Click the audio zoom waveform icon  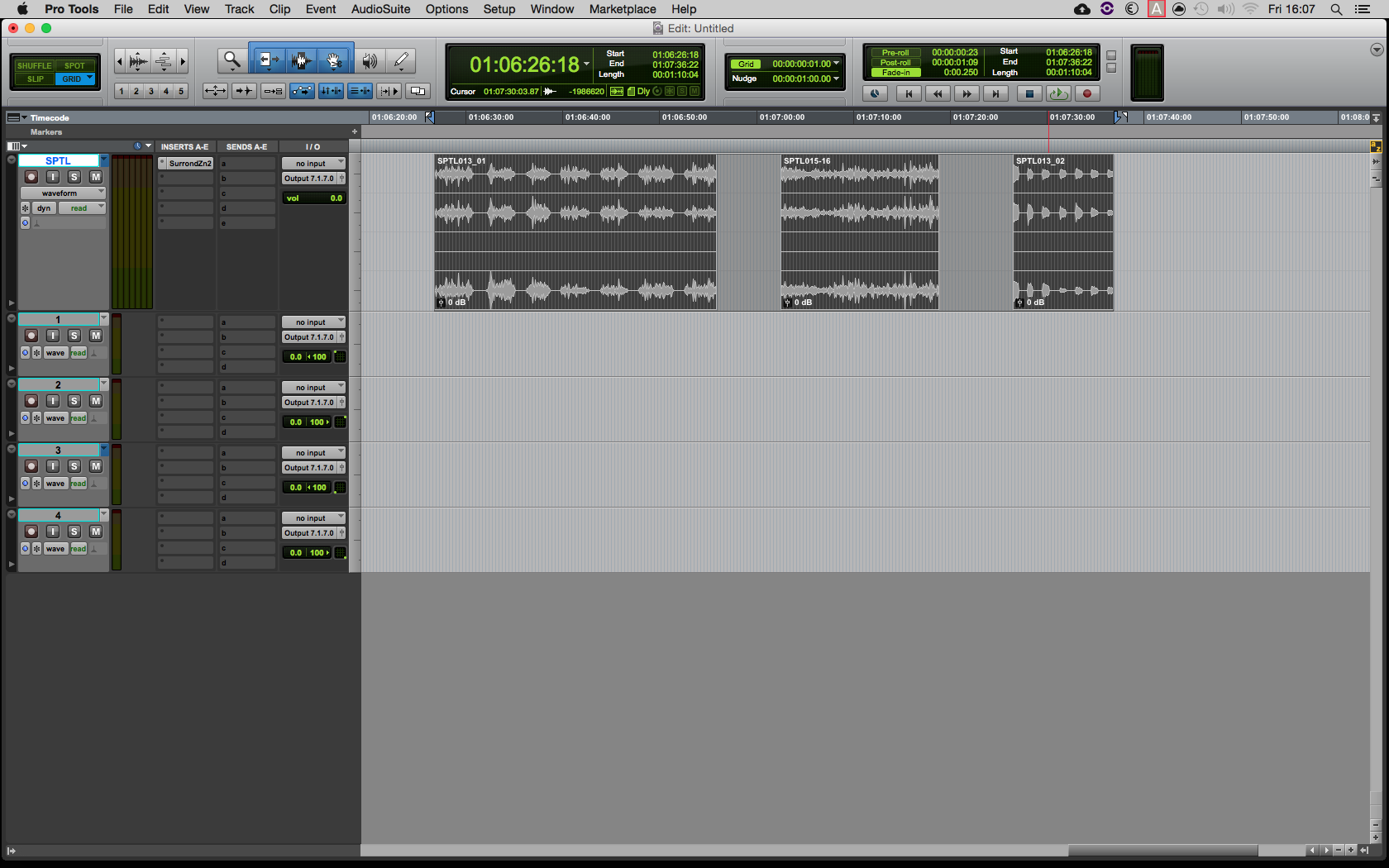[138, 60]
